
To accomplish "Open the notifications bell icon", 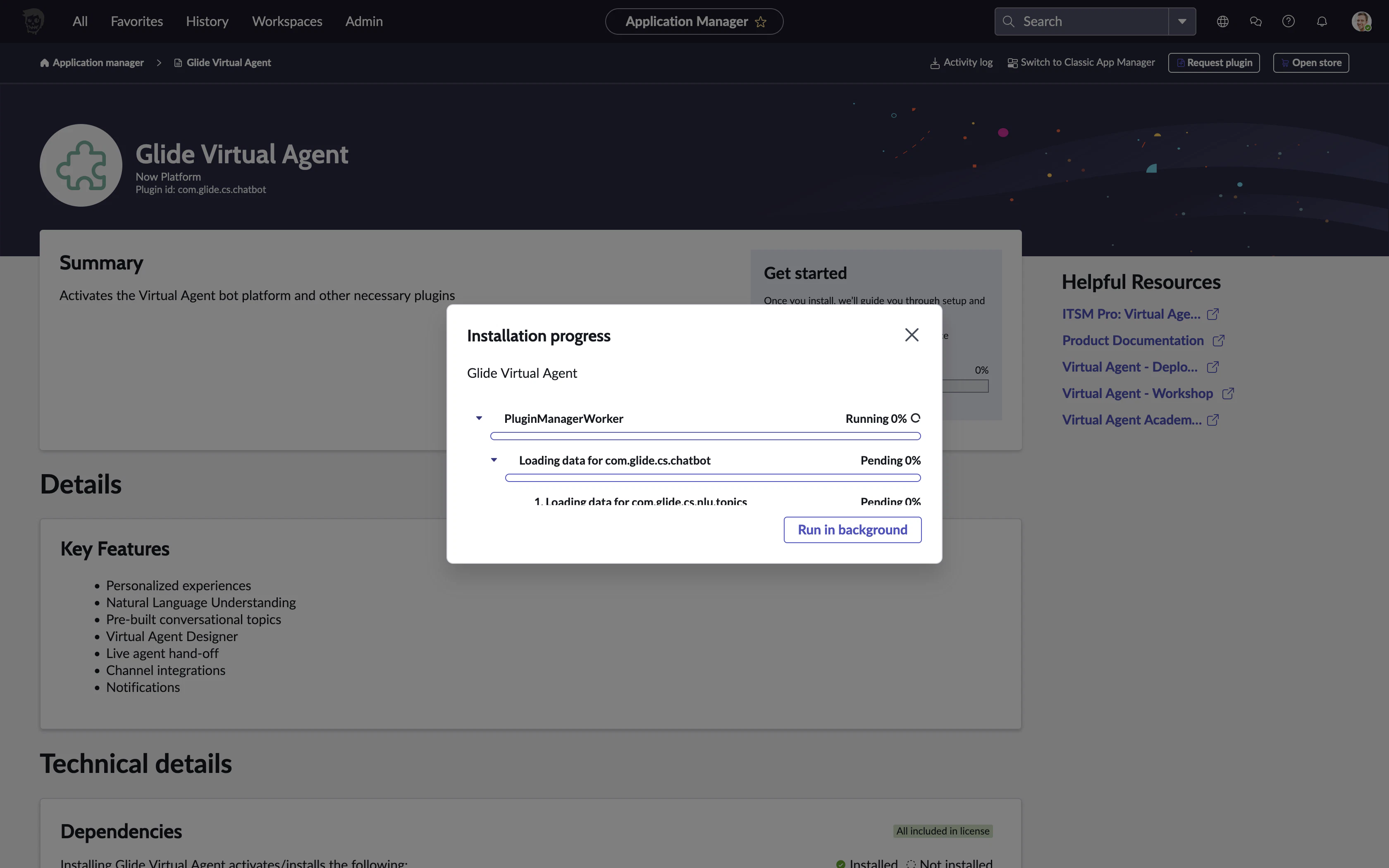I will 1322,22.
